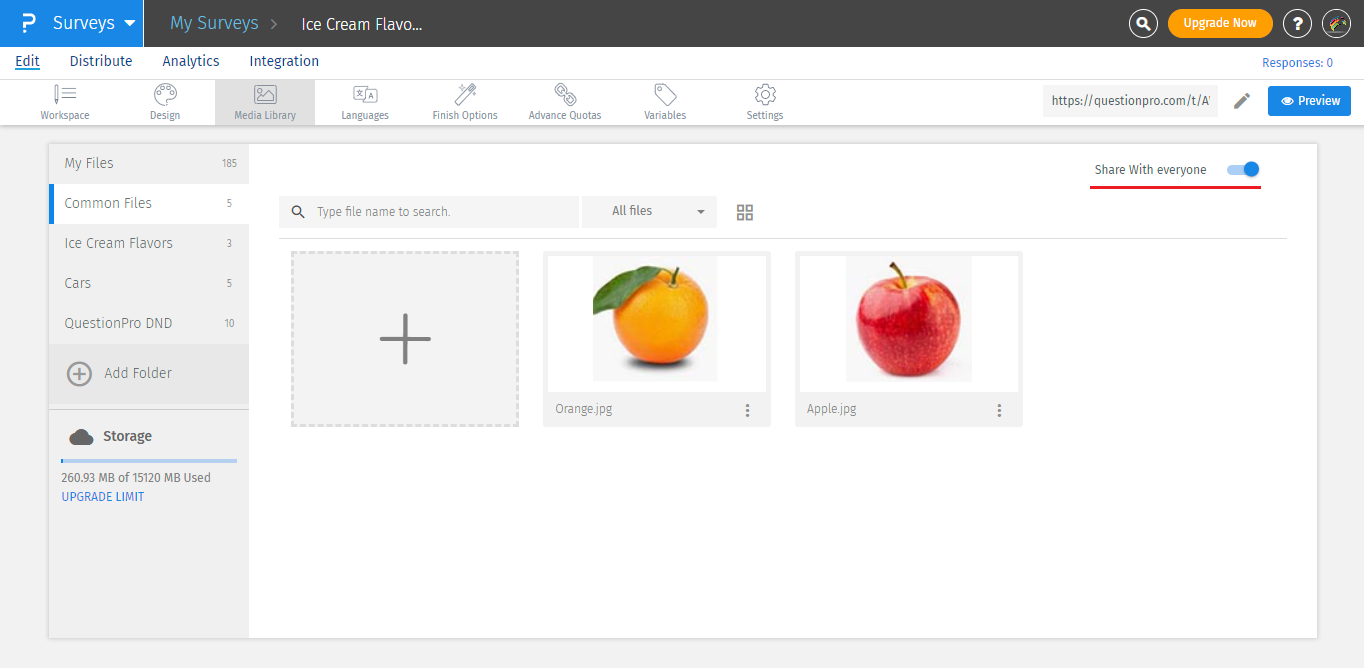Open the help question mark icon
Screen dimensions: 1364x668
click(1297, 23)
